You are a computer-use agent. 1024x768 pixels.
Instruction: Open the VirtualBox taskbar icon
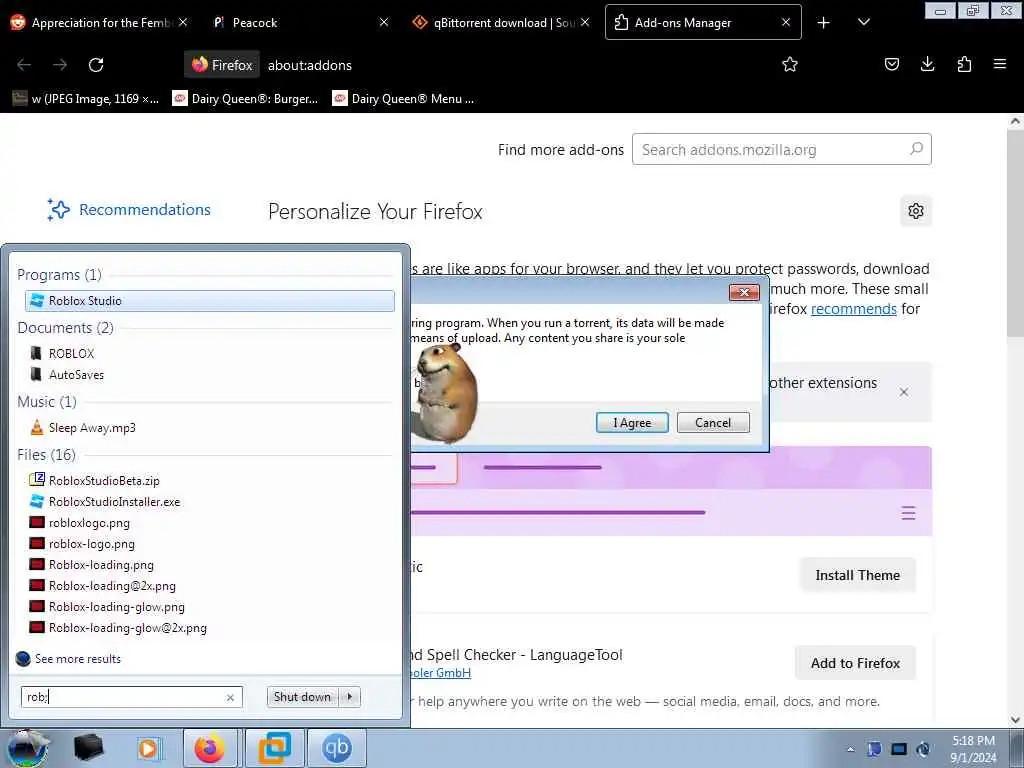coord(274,748)
